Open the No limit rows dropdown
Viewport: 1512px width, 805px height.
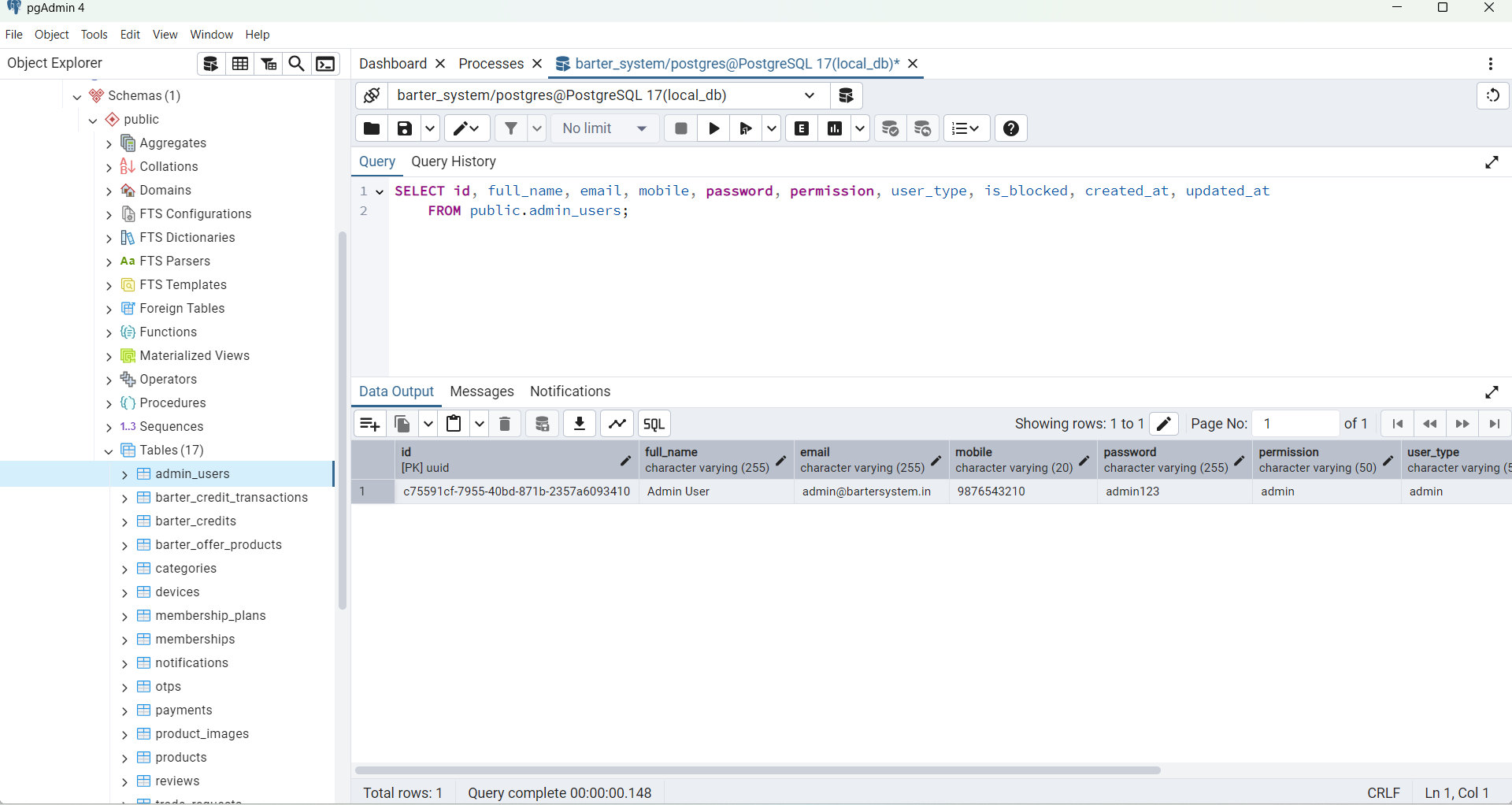605,128
